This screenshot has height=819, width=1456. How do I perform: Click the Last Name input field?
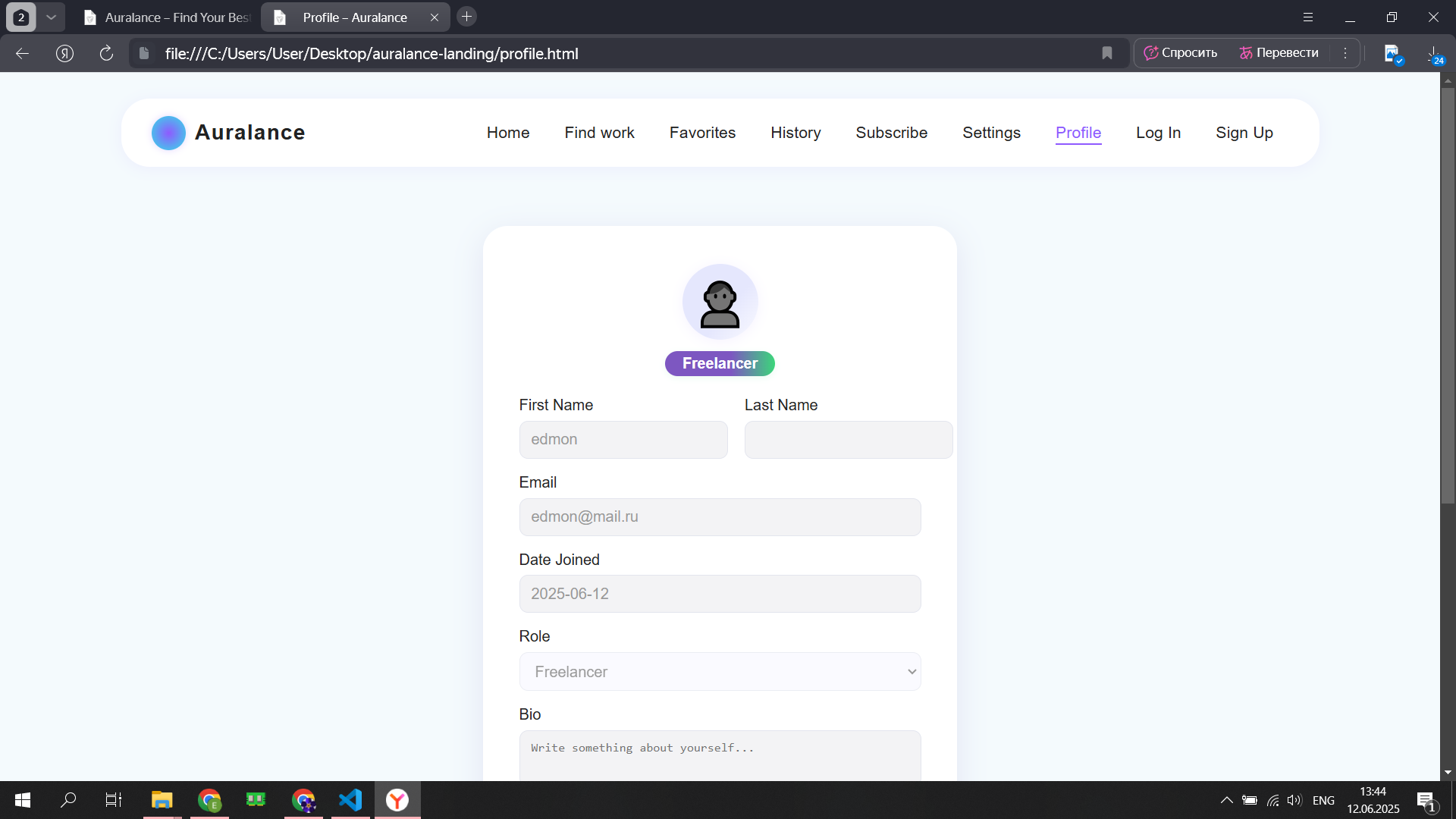[x=848, y=440]
